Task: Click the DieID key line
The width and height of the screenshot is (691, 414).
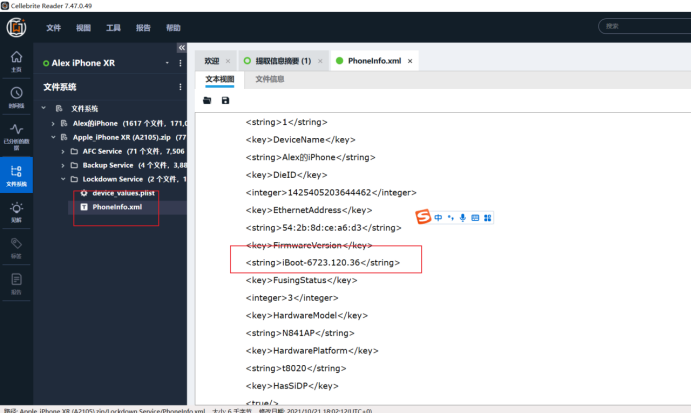Action: (x=286, y=175)
